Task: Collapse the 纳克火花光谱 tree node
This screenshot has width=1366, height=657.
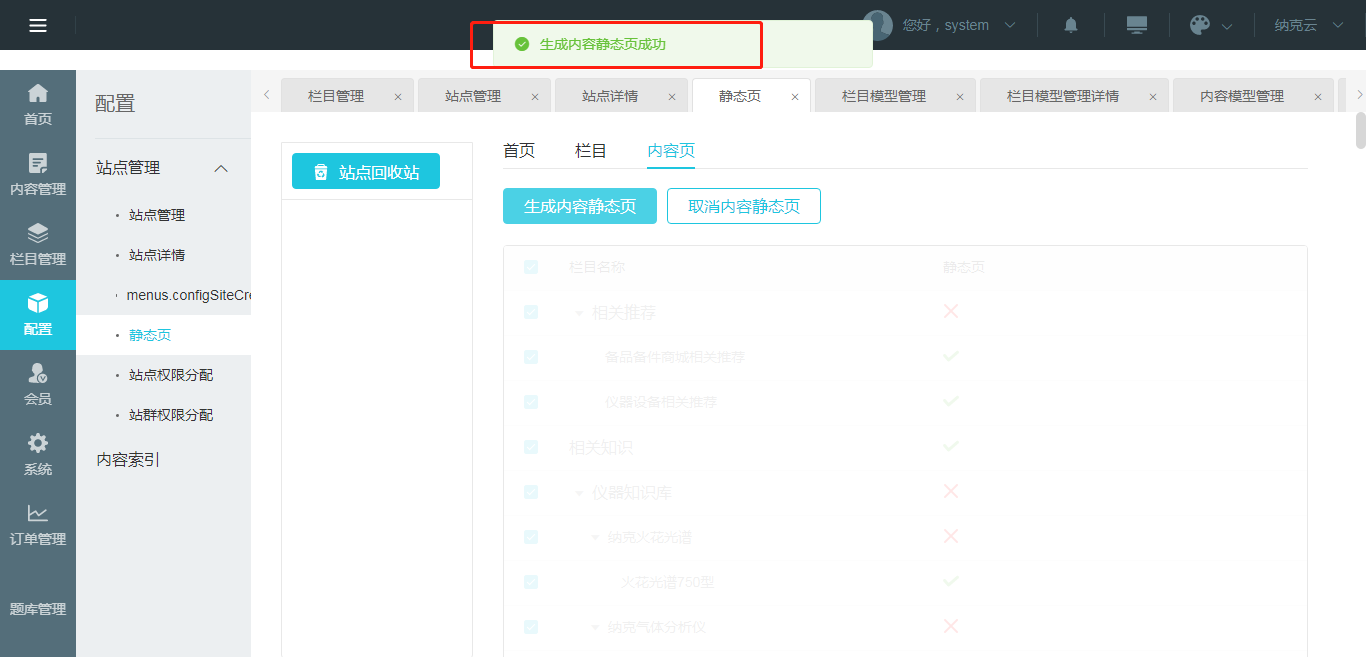Action: pyautogui.click(x=595, y=538)
